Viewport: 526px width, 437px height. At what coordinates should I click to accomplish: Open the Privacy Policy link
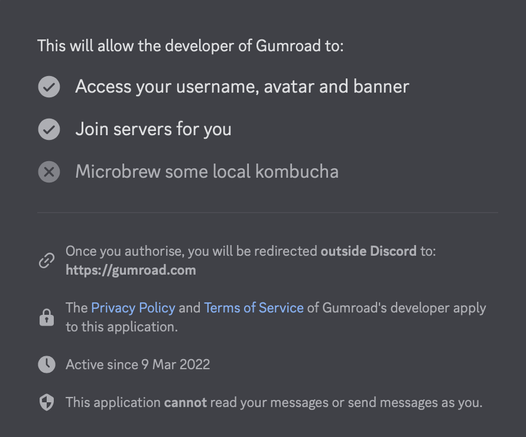tap(133, 308)
